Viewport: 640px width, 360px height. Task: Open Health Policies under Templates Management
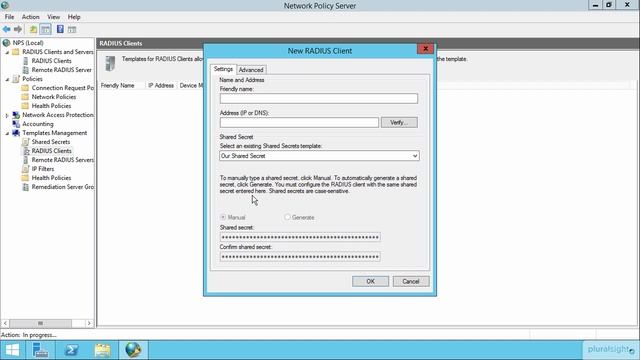(x=51, y=178)
